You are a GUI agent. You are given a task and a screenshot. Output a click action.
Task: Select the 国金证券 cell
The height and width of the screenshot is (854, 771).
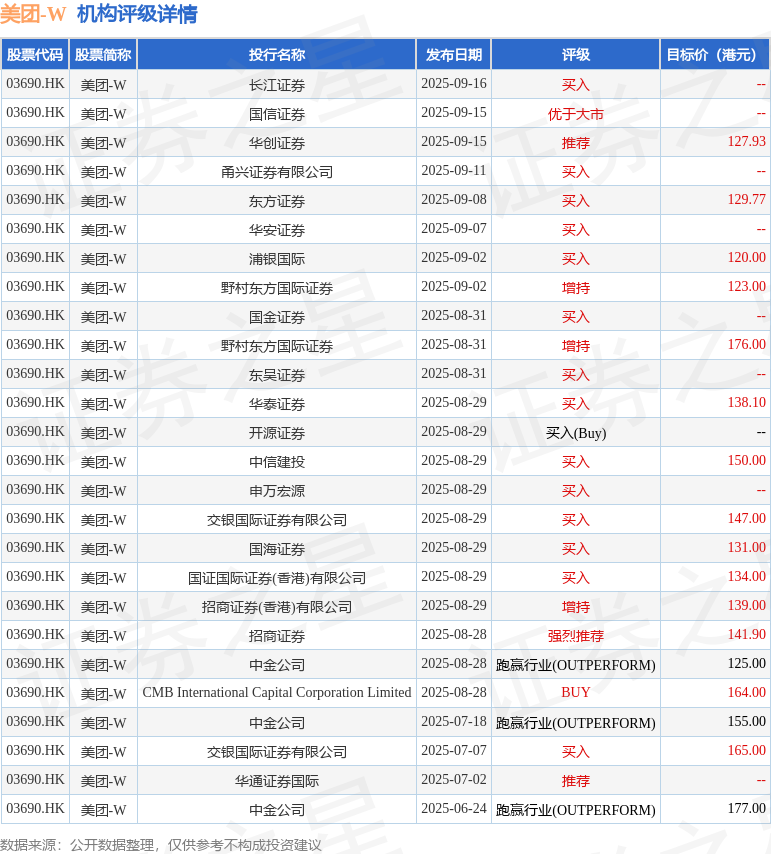(277, 316)
